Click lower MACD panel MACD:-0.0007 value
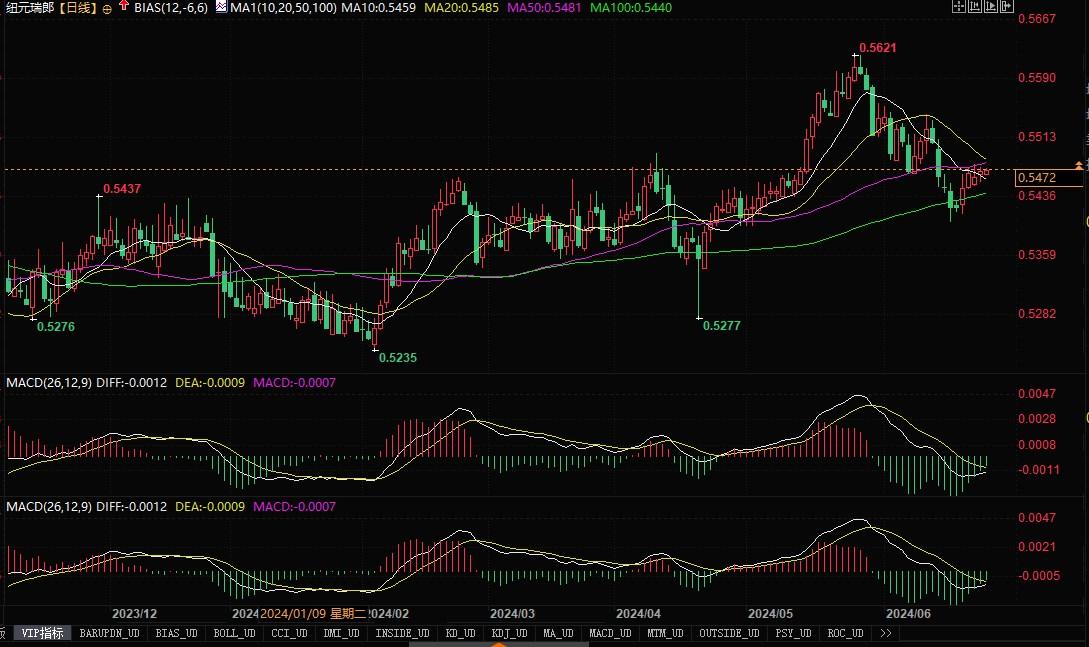This screenshot has width=1089, height=647. (294, 507)
